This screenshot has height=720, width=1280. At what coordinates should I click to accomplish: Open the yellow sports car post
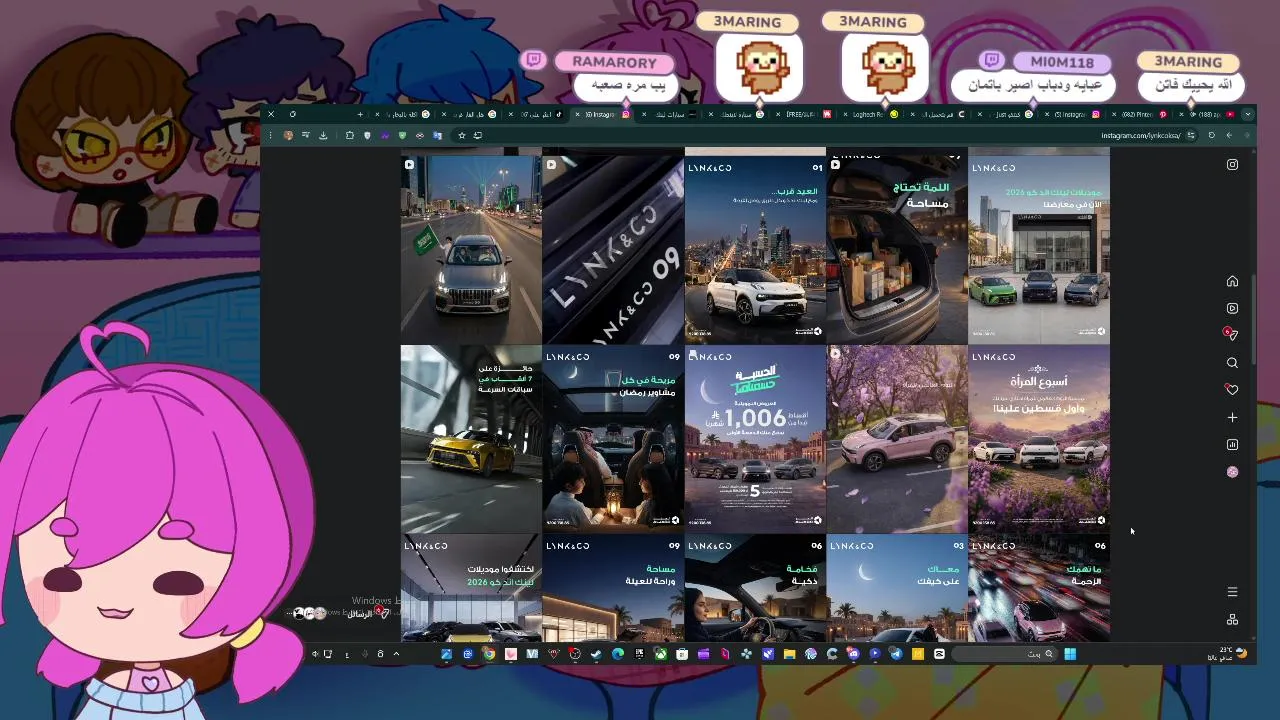(471, 439)
